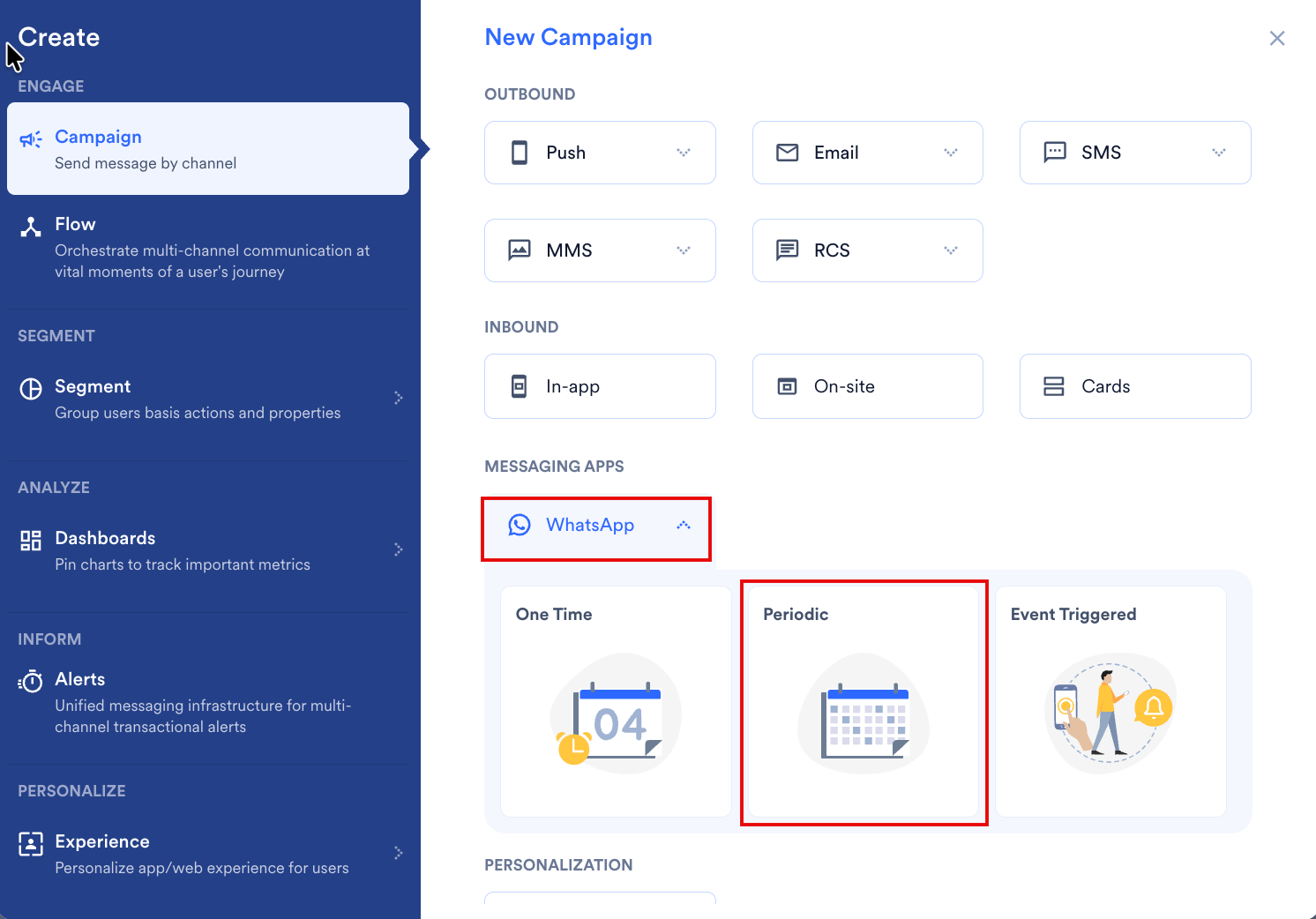Click the Flow branching icon
Viewport: 1316px width, 919px height.
[31, 227]
